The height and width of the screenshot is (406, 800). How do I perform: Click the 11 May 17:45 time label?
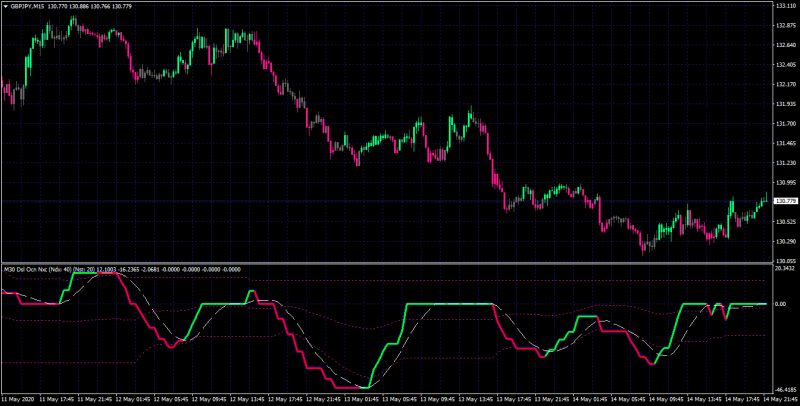(56, 399)
